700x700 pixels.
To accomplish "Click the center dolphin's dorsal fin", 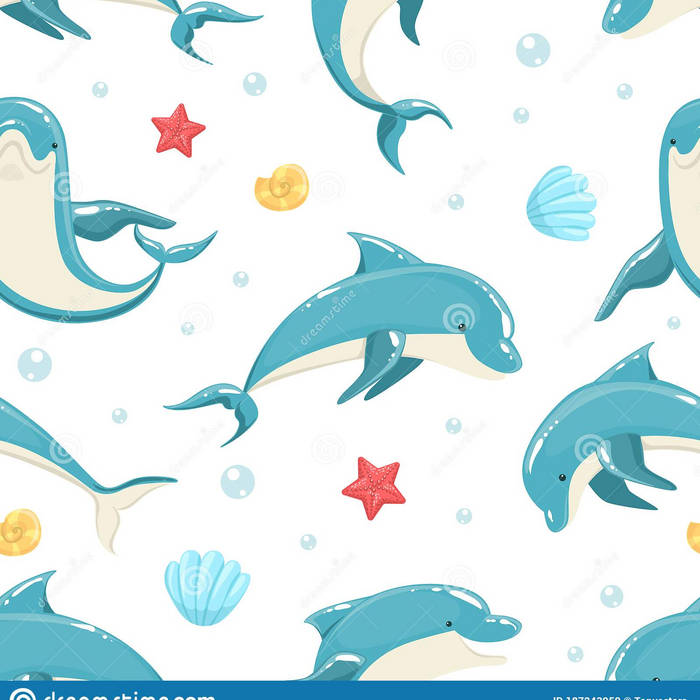I will [x=374, y=254].
